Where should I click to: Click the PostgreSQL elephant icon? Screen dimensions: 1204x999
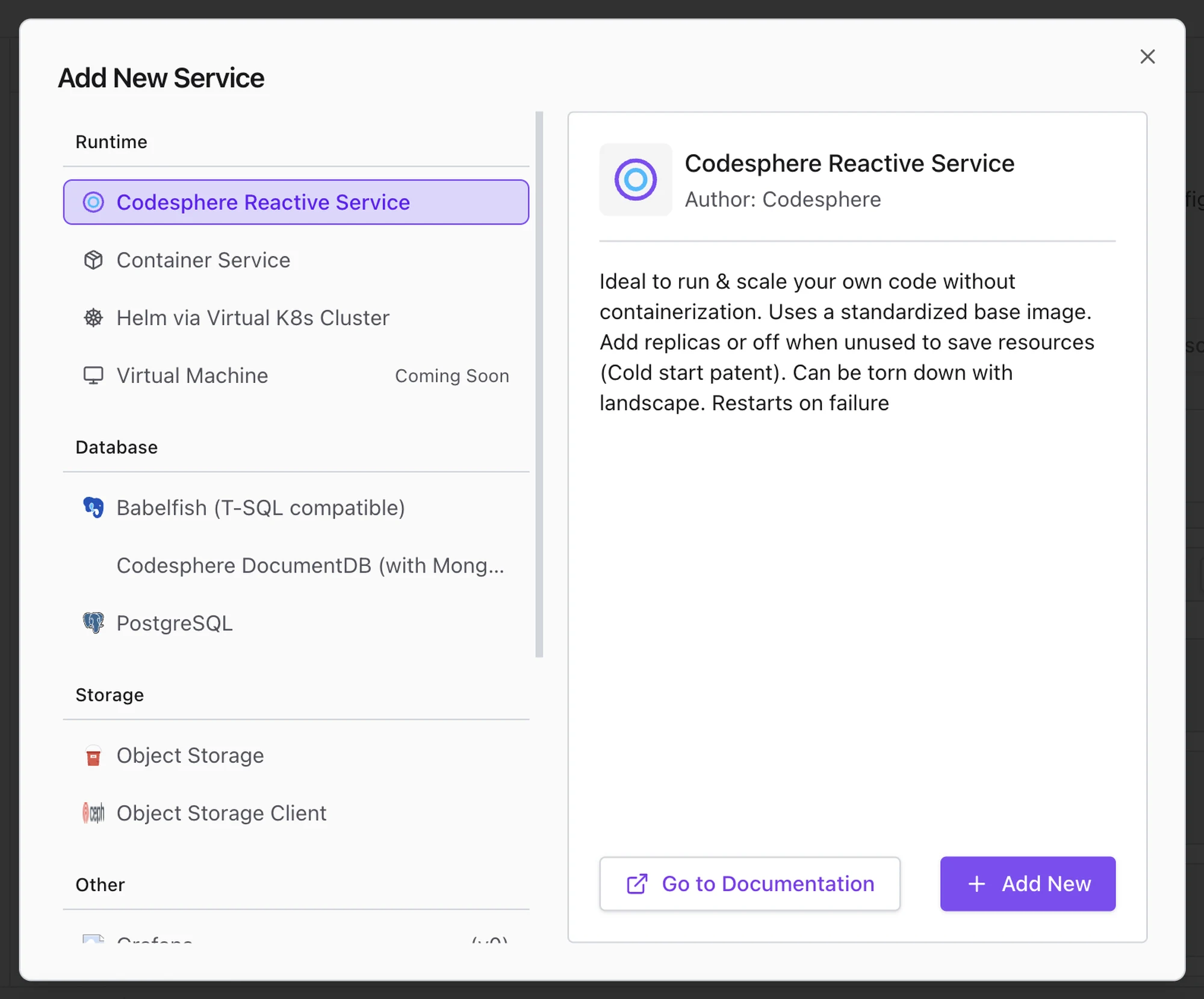(x=93, y=623)
